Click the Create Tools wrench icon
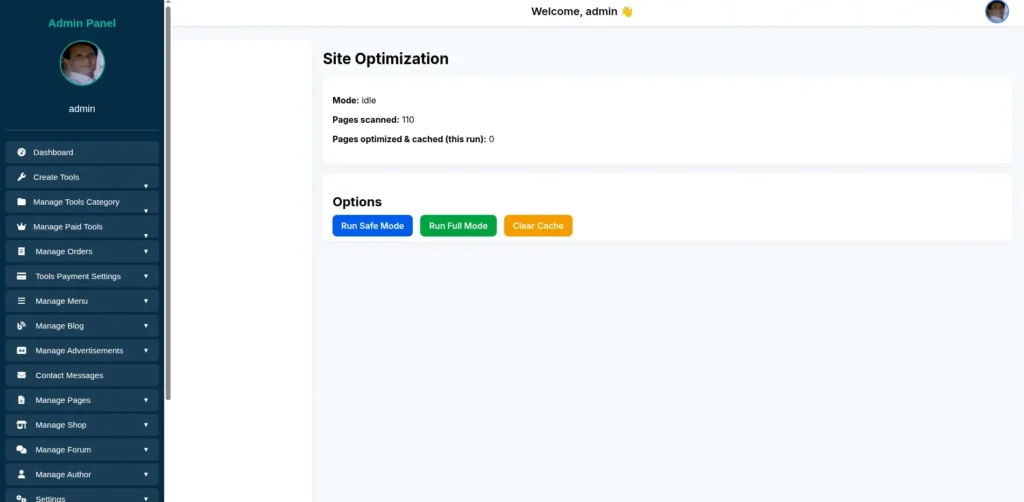Viewport: 1024px width, 502px height. coord(22,177)
